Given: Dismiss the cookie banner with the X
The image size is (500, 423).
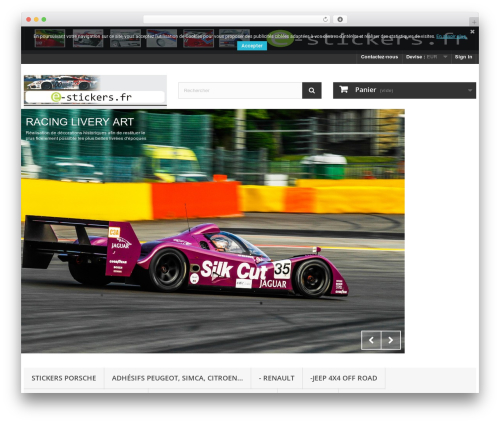Looking at the screenshot, I should pos(472,32).
